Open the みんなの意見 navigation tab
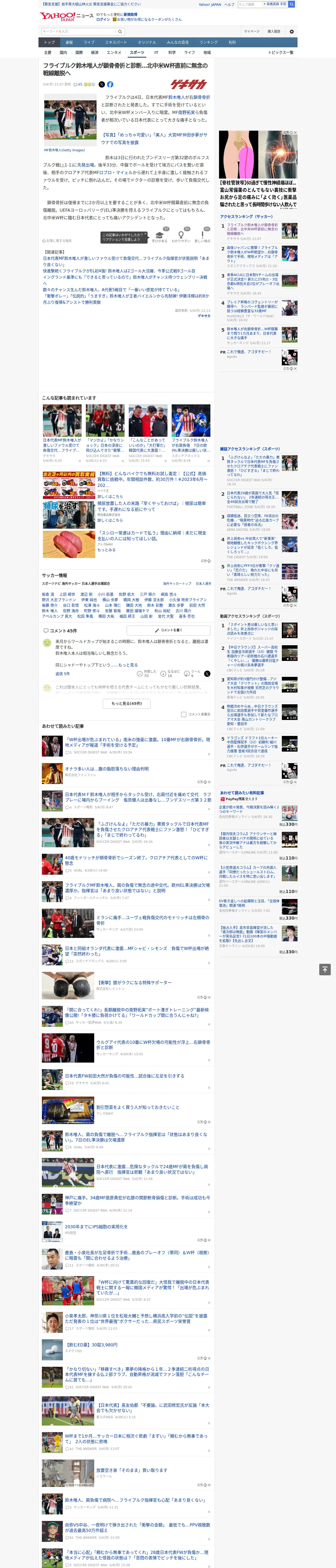The height and width of the screenshot is (1568, 336). [177, 43]
